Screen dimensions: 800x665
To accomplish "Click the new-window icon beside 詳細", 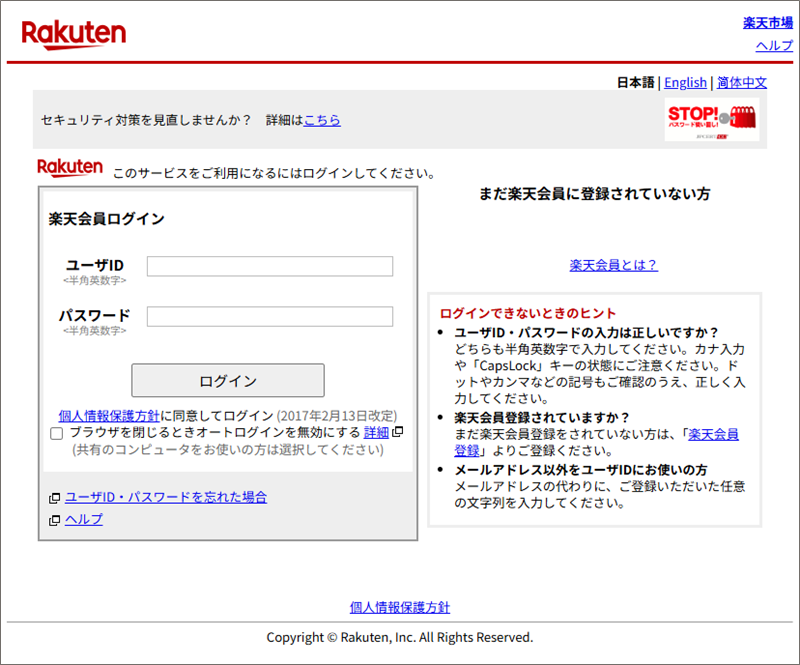I will point(397,432).
